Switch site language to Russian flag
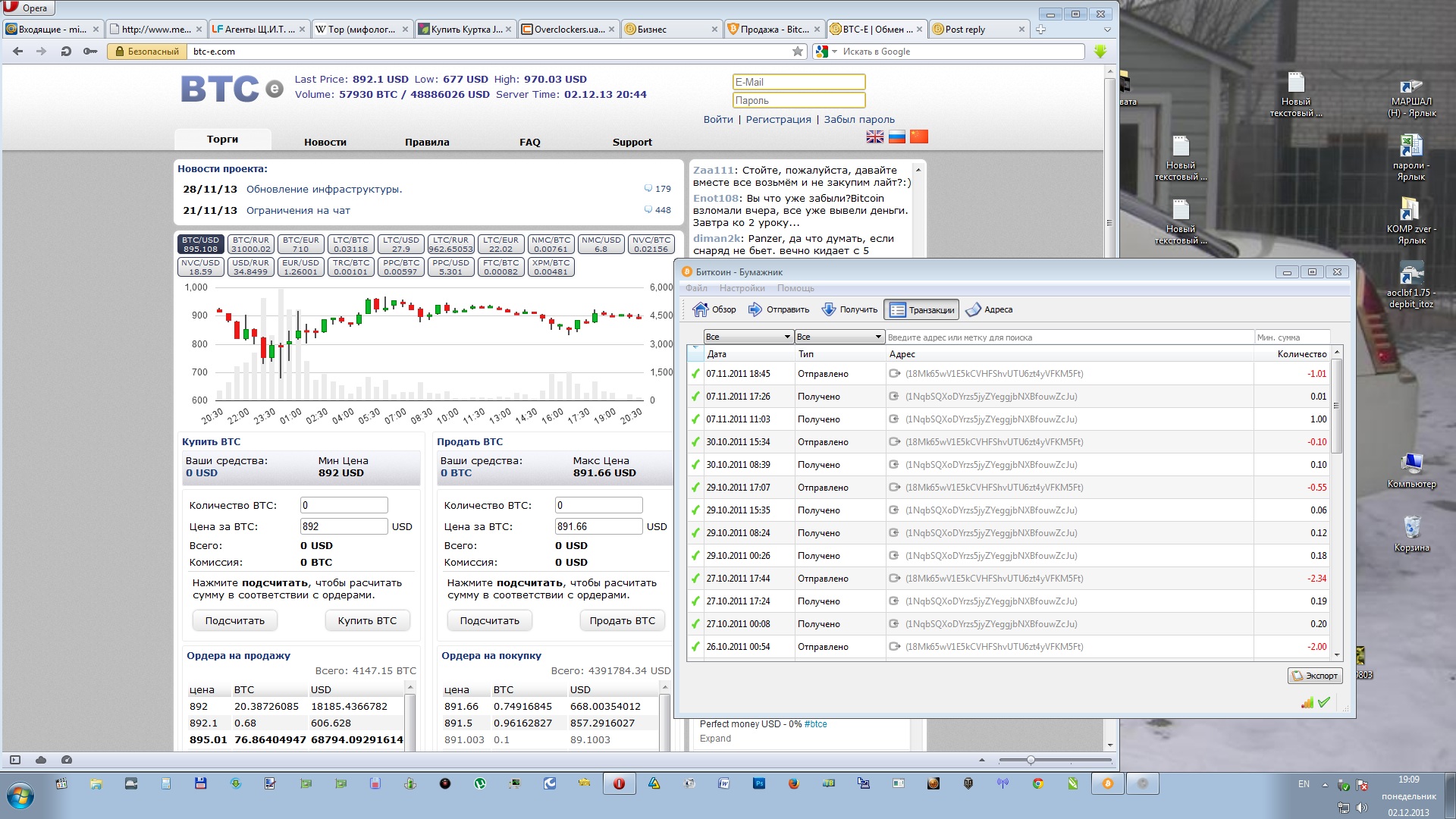 (897, 136)
